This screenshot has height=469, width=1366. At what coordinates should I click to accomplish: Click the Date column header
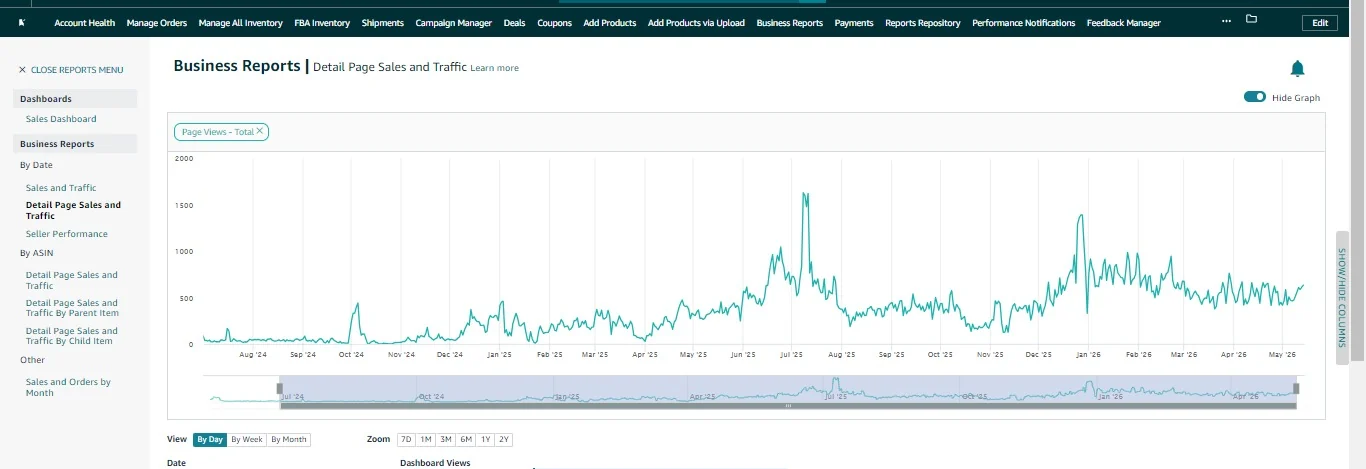tap(176, 463)
